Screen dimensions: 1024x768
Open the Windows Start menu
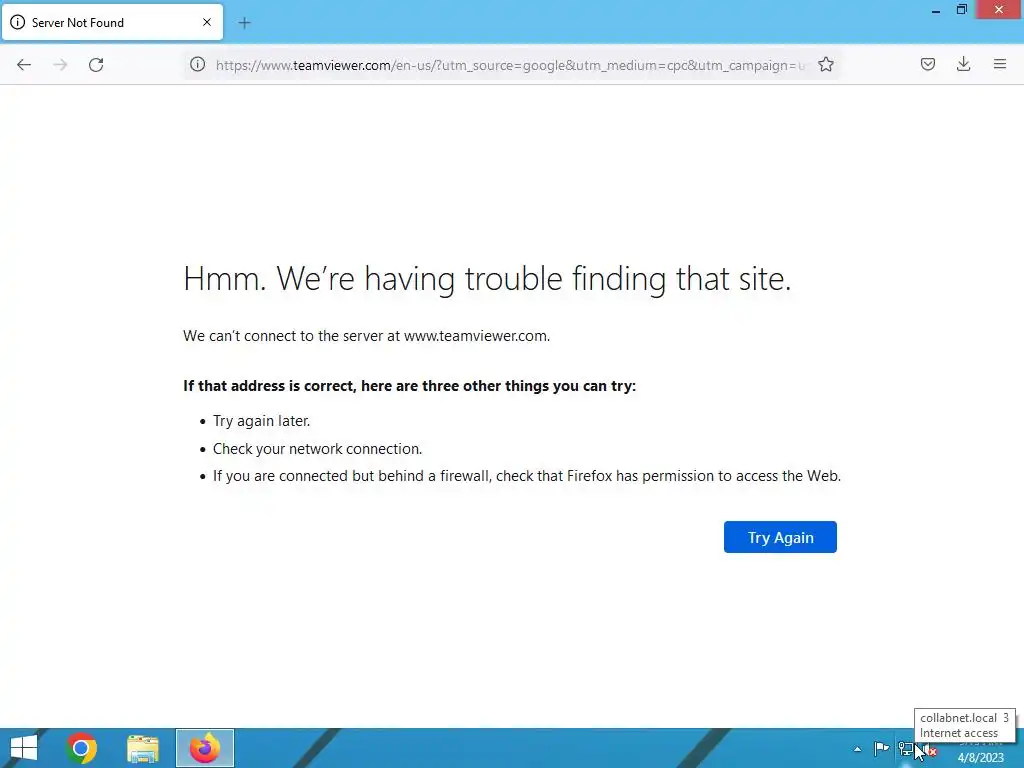(24, 748)
